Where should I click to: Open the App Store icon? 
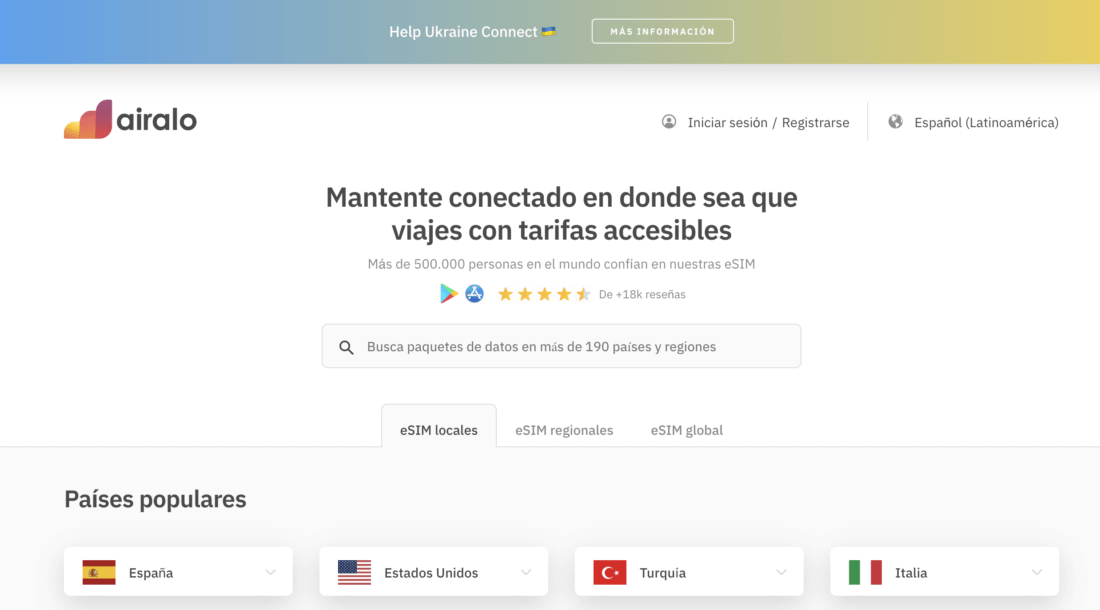(x=474, y=294)
